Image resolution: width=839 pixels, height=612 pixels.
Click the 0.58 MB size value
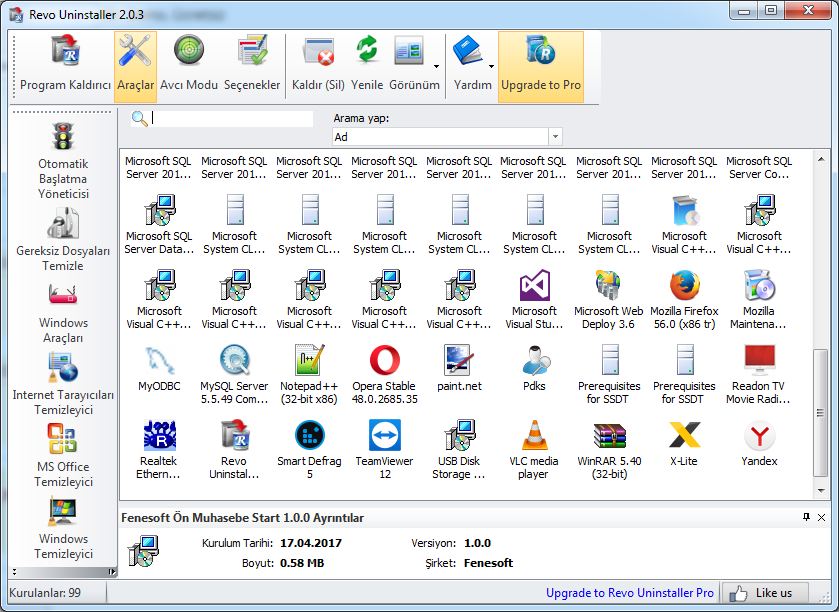click(x=302, y=563)
